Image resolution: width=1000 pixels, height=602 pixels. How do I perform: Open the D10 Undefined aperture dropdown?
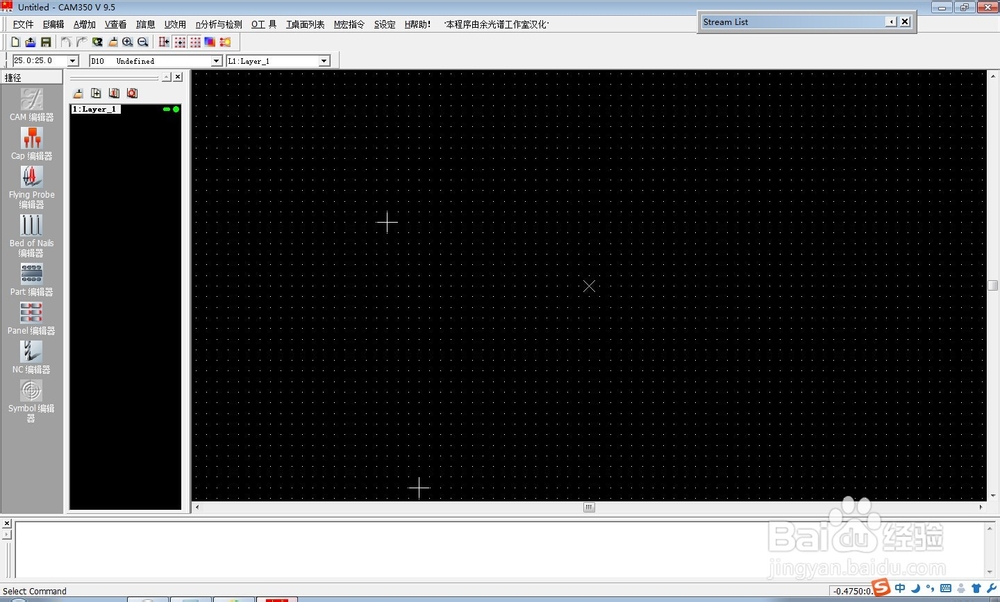[216, 61]
